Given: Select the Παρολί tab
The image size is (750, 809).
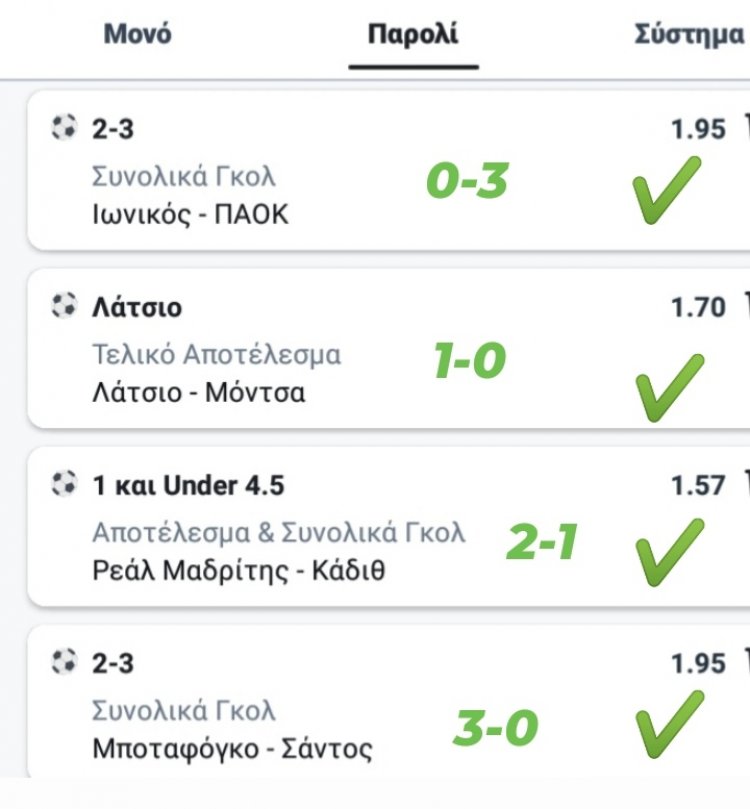Looking at the screenshot, I should click(x=413, y=34).
